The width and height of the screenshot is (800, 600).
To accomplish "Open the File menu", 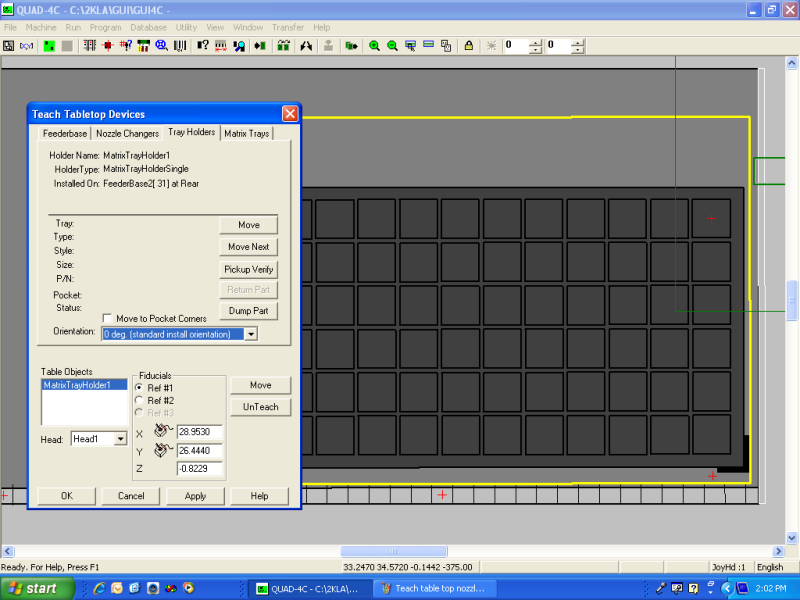I will pyautogui.click(x=10, y=28).
